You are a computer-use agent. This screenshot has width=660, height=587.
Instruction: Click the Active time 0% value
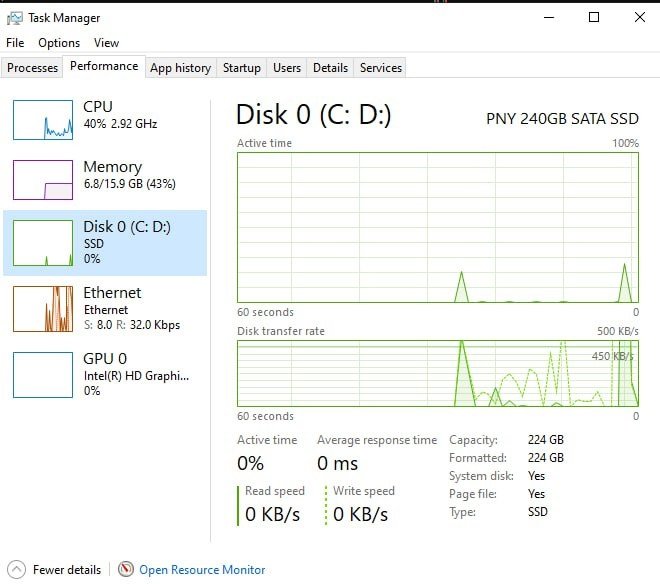[x=250, y=463]
